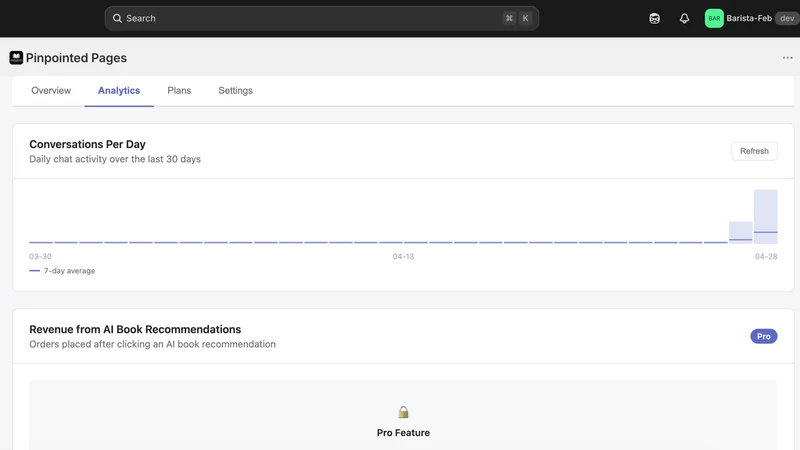Click the magnifier icon in search bar

(117, 18)
